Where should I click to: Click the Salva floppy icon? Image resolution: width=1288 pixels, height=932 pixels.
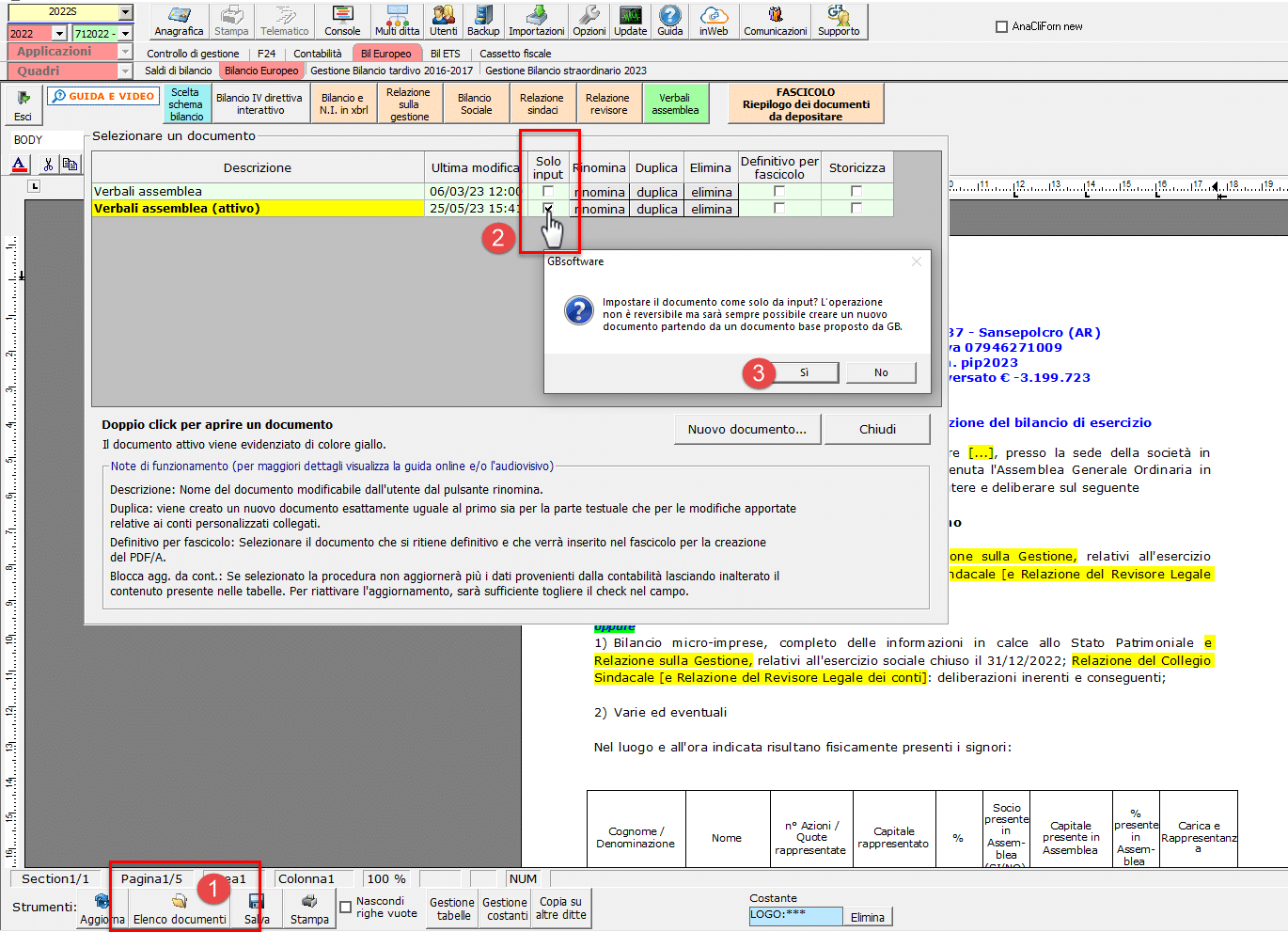tap(257, 908)
